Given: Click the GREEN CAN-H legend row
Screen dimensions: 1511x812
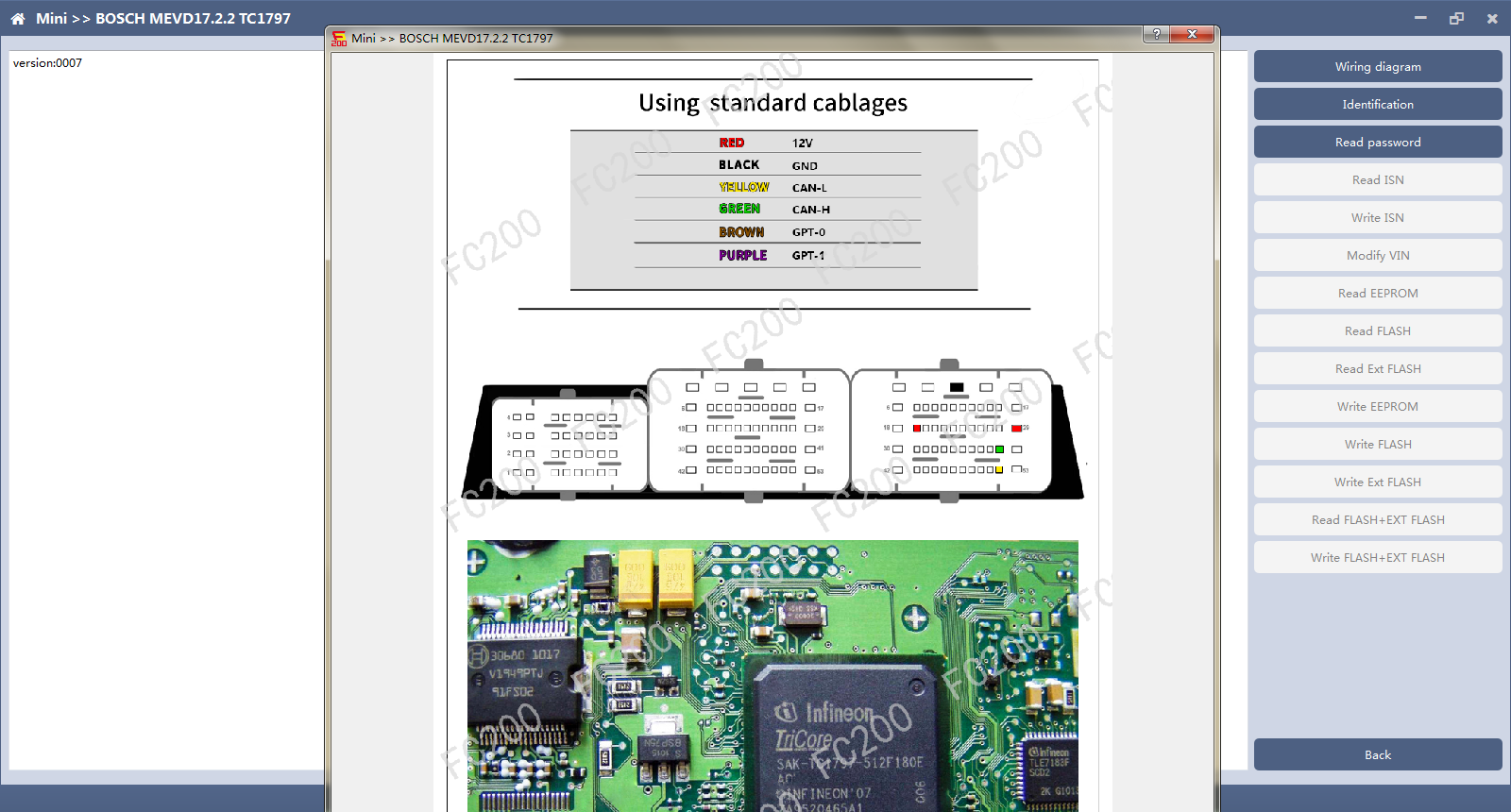Looking at the screenshot, I should (777, 209).
